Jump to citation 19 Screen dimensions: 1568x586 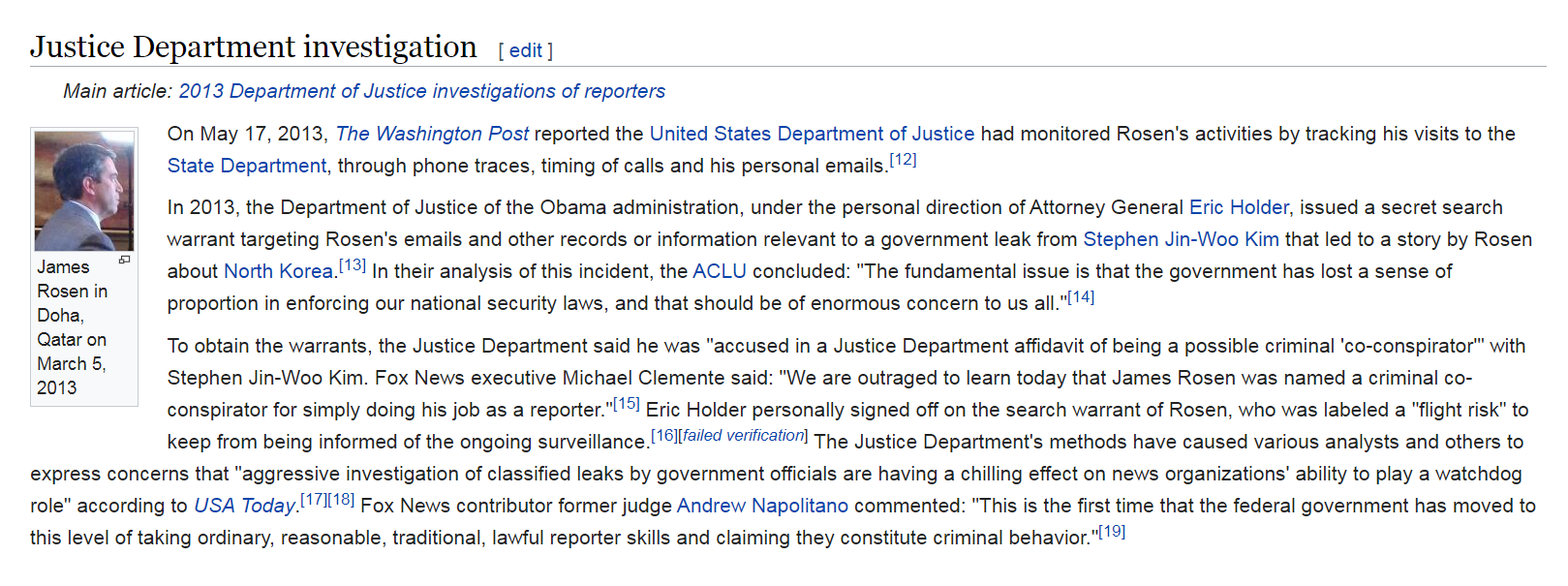[1112, 532]
